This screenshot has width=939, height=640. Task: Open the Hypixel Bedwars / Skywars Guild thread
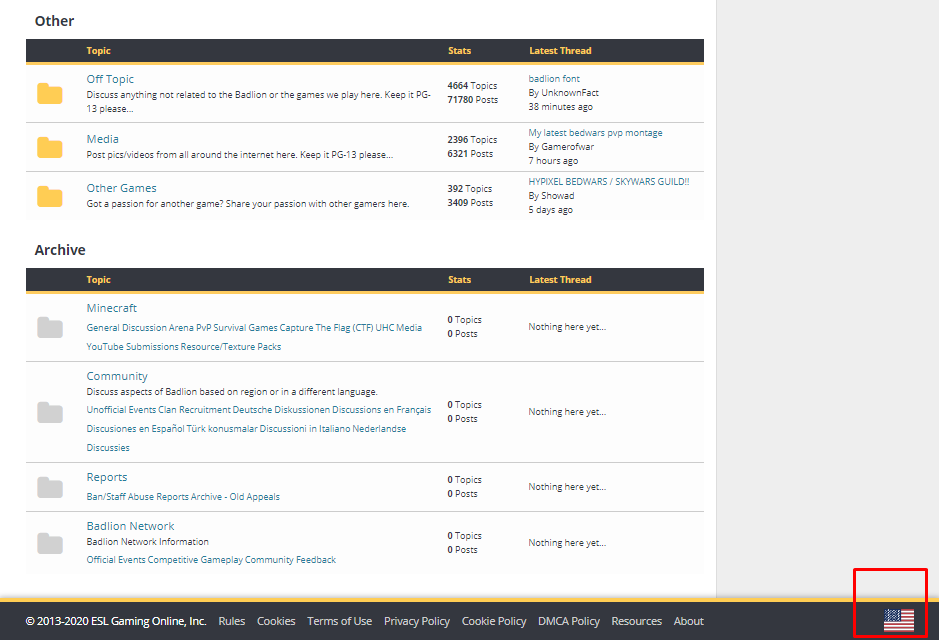tap(608, 182)
